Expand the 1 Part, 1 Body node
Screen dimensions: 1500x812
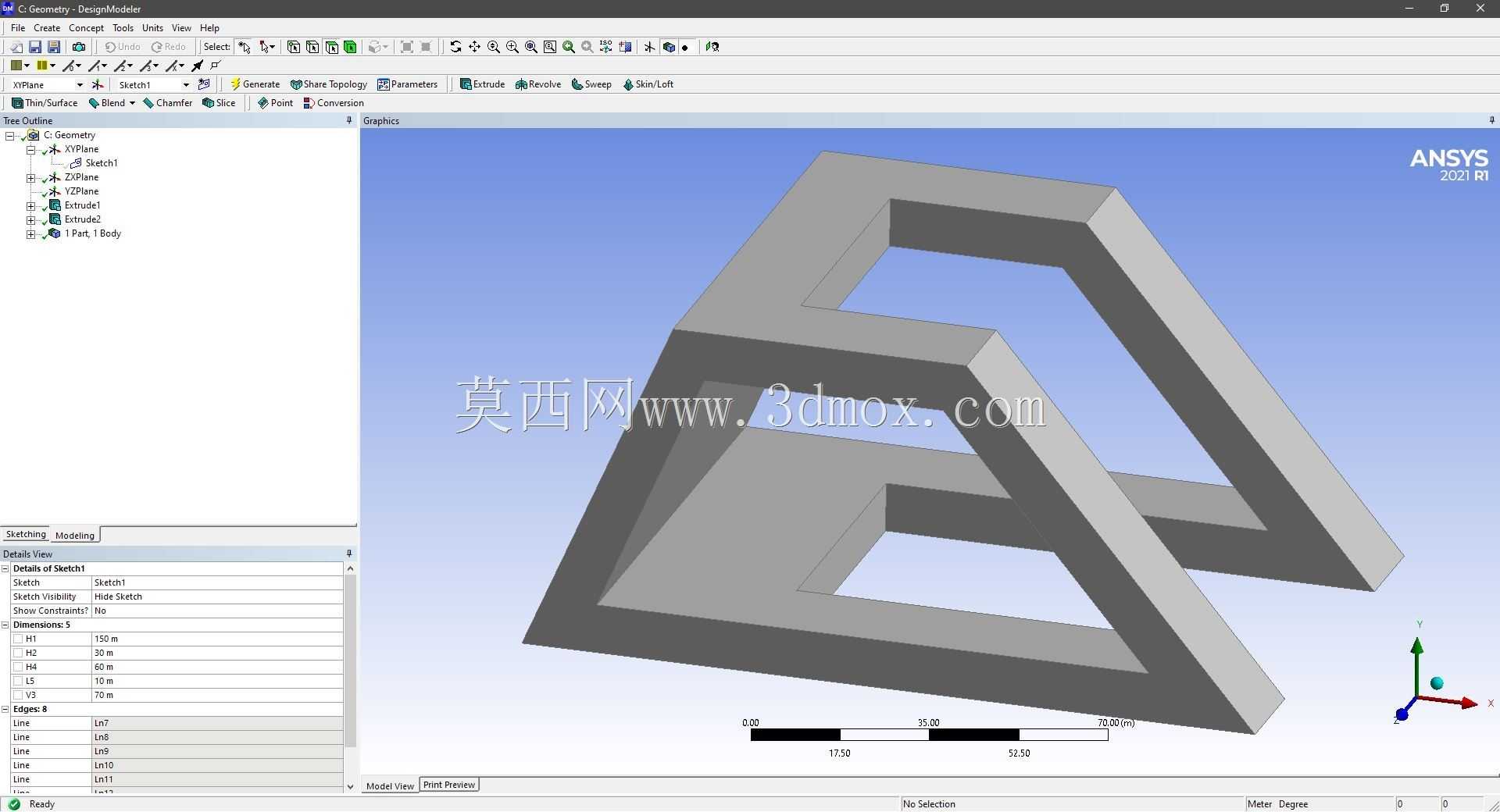point(30,234)
